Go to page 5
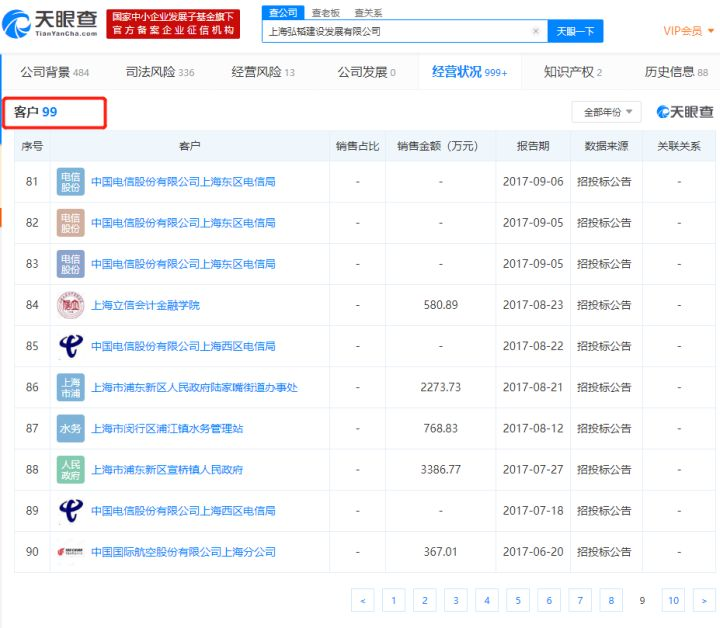This screenshot has width=720, height=628. tap(518, 600)
